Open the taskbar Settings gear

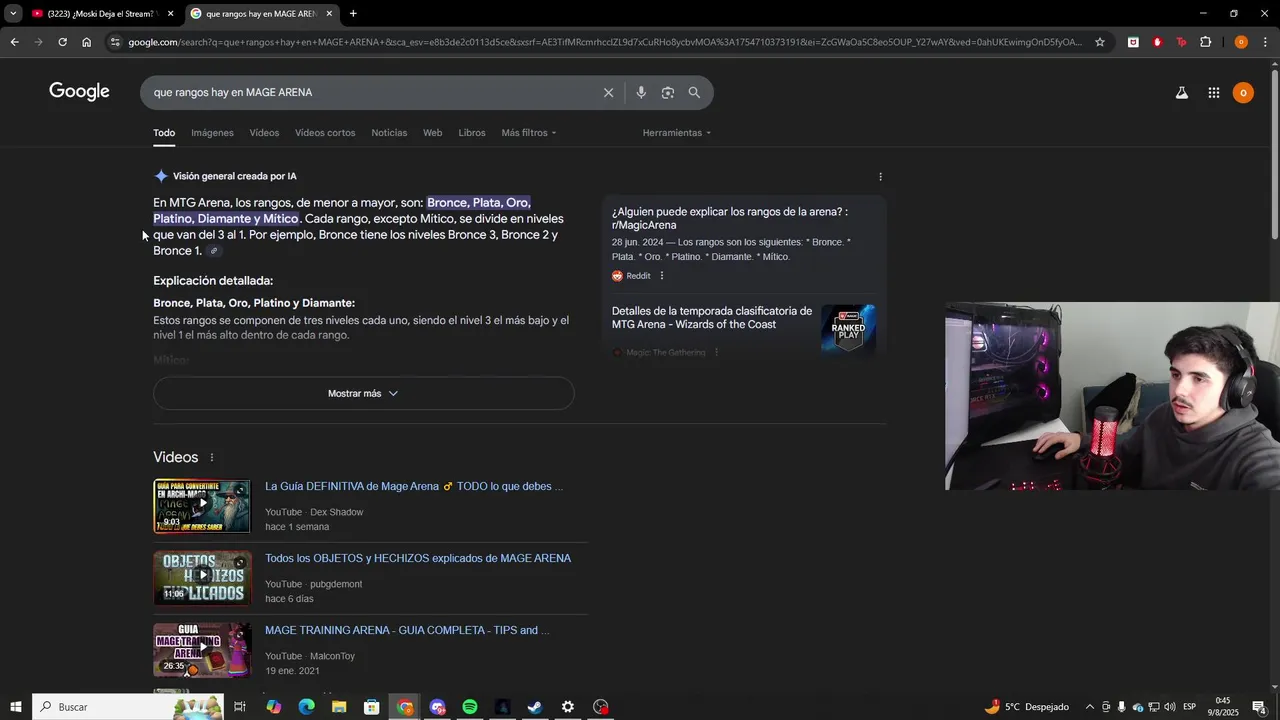click(568, 707)
